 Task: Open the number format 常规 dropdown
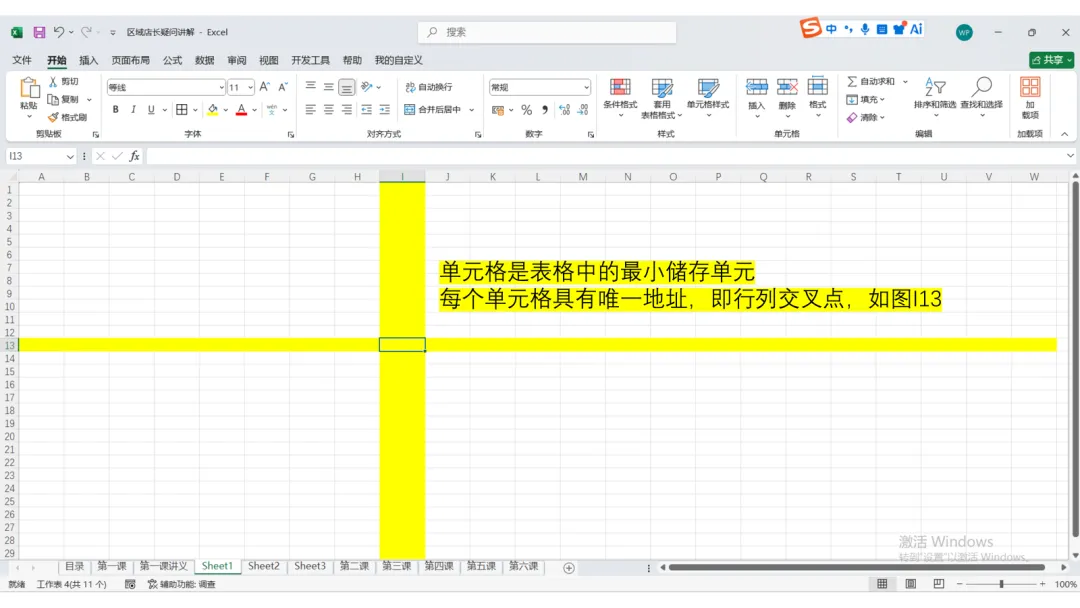coord(586,87)
